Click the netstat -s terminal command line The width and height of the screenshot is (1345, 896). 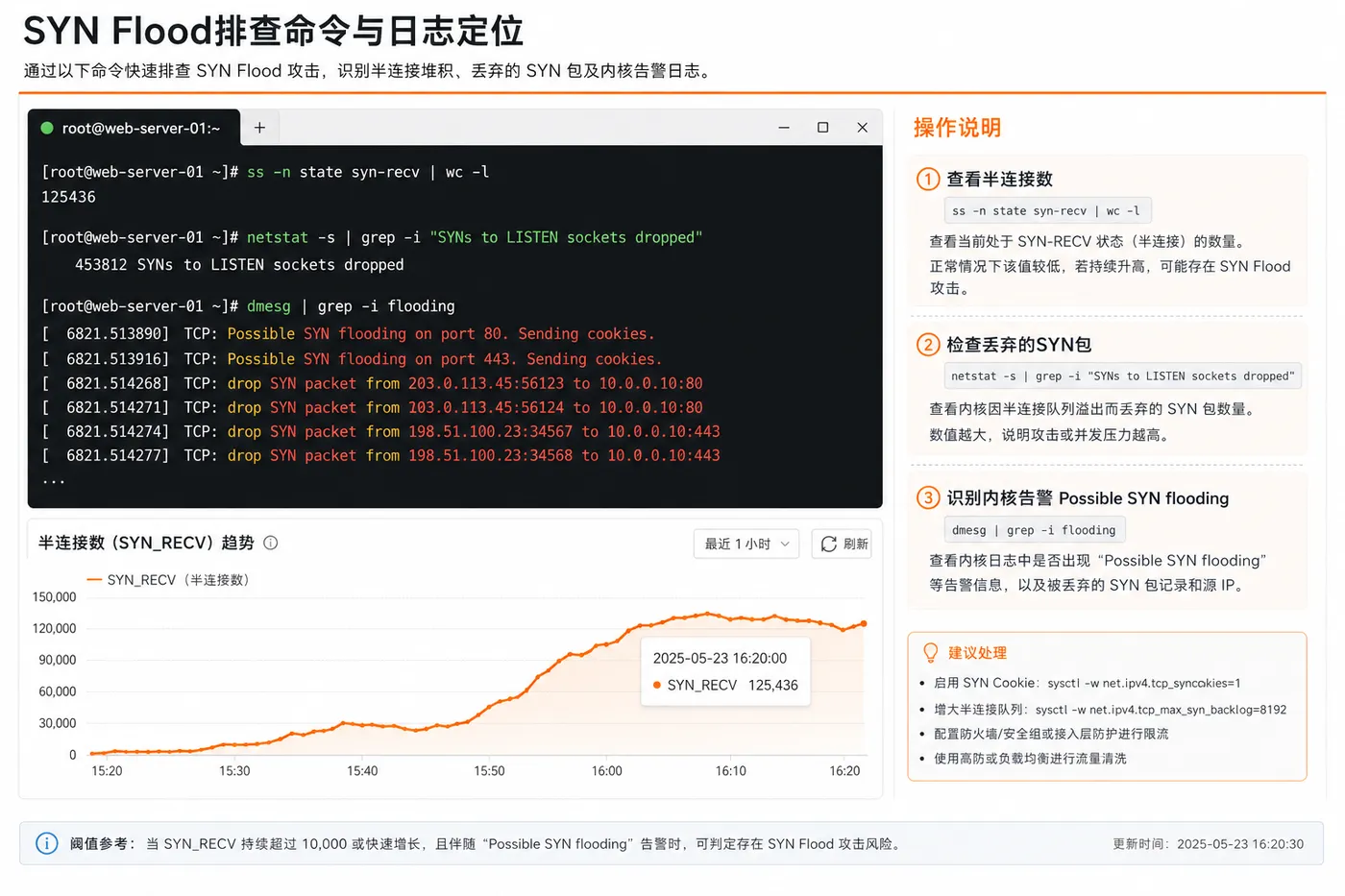[372, 237]
